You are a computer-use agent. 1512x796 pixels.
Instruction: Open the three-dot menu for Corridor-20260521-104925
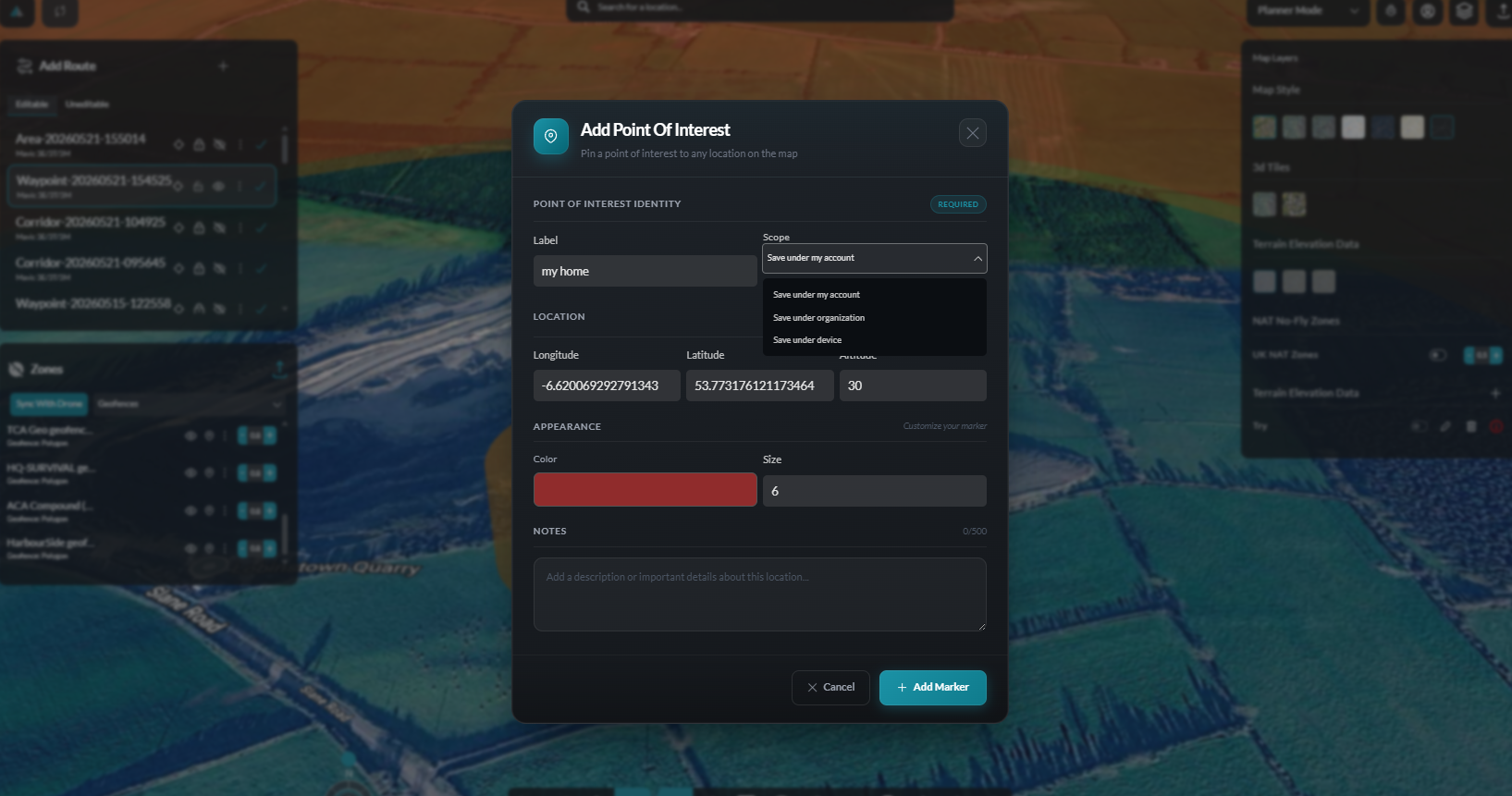[240, 227]
